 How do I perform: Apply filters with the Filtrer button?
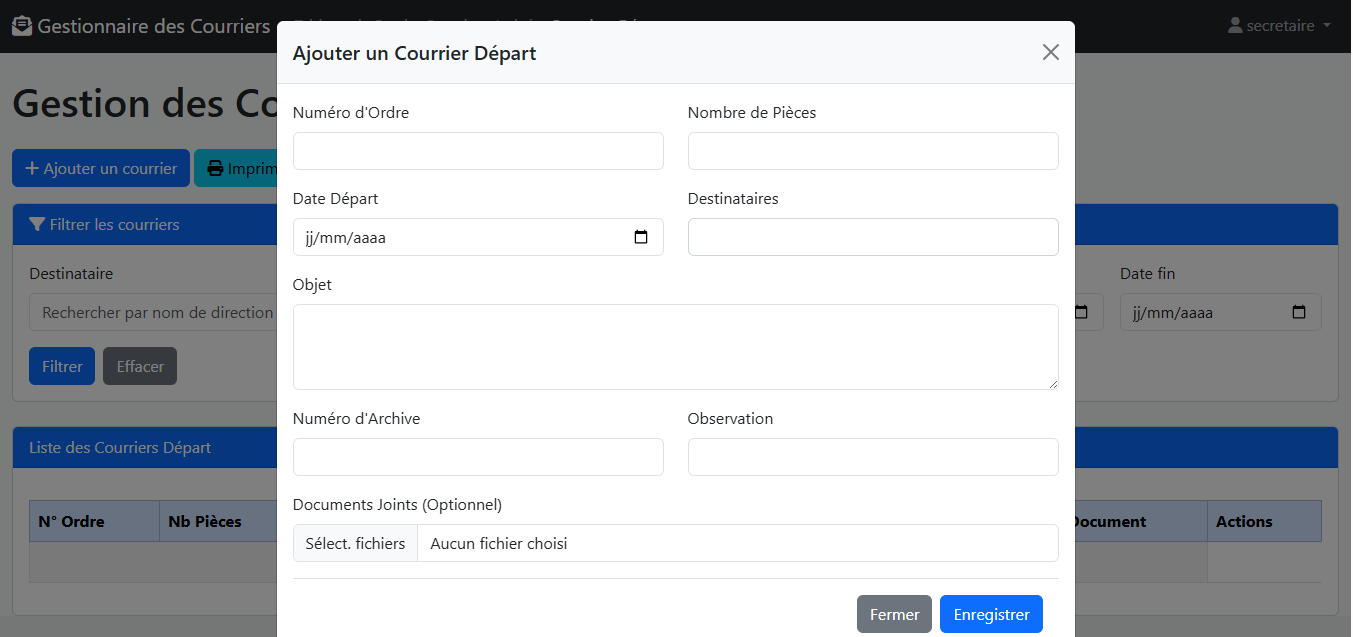[62, 366]
